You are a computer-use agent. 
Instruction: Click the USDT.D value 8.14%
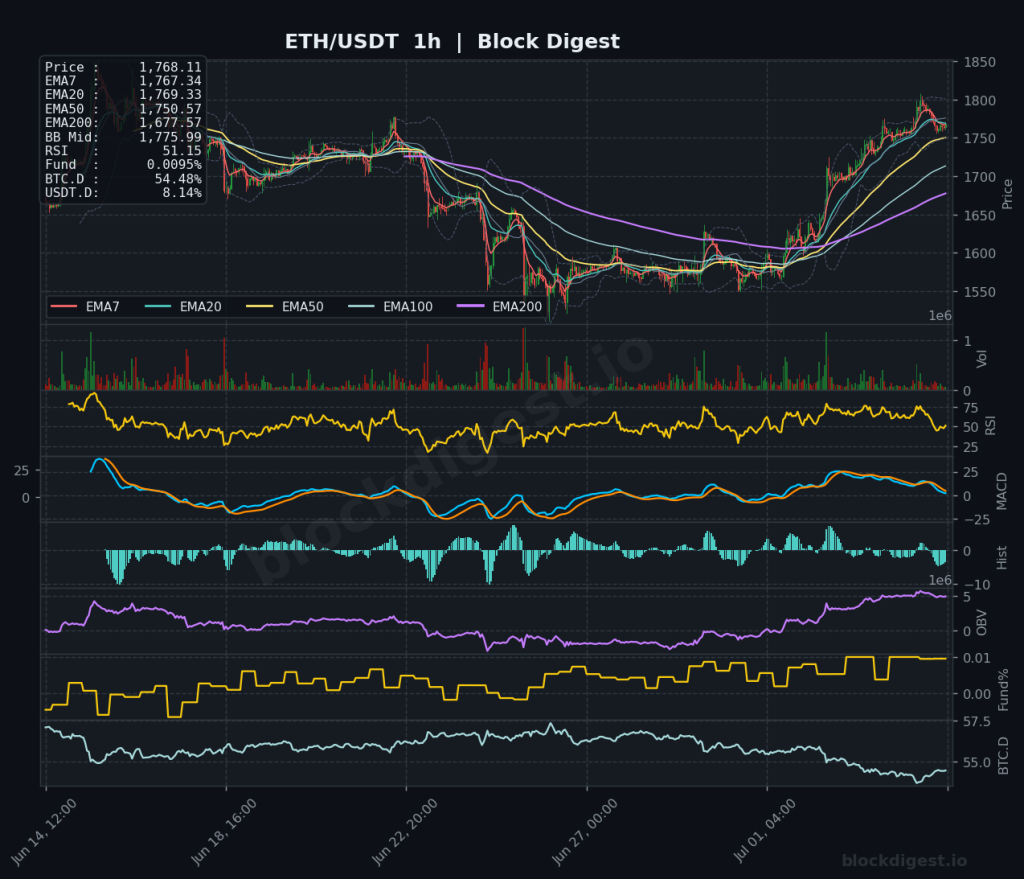(182, 193)
